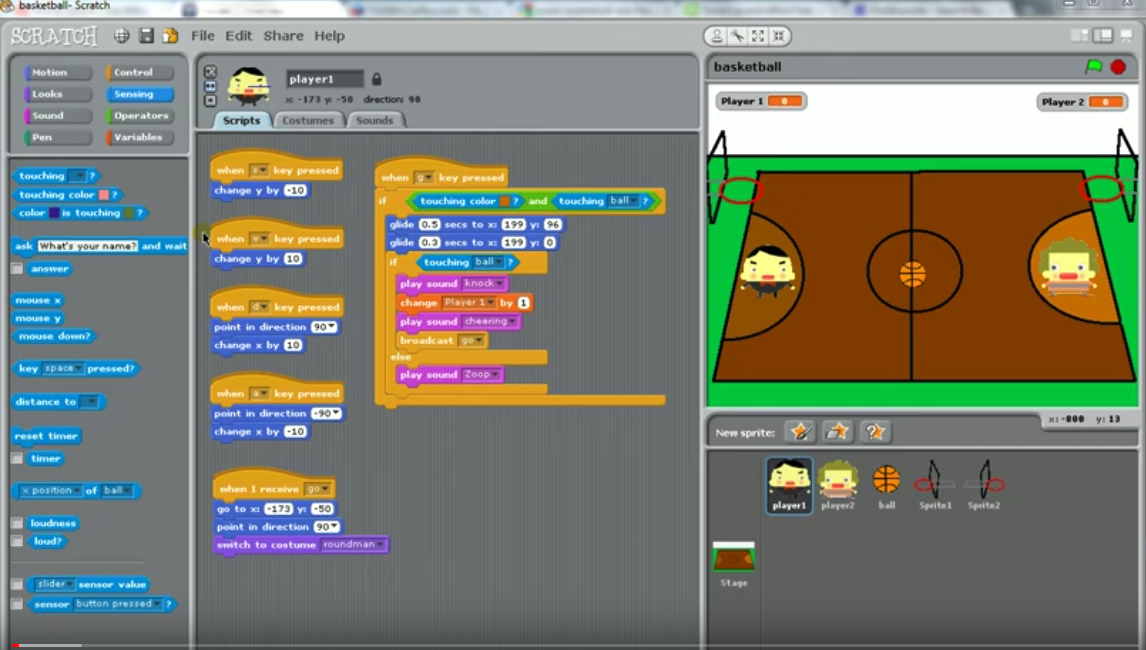This screenshot has width=1146, height=650.
Task: Open the slider sensor value dropdown
Action: 70,584
